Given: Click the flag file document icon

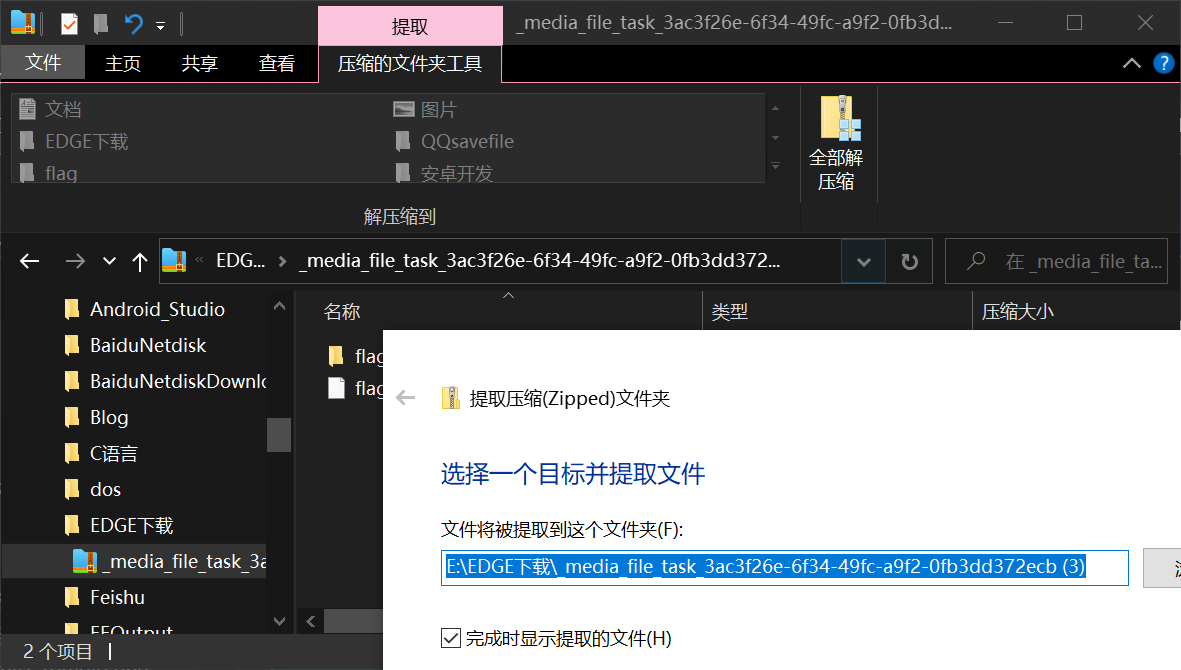Looking at the screenshot, I should [x=337, y=388].
